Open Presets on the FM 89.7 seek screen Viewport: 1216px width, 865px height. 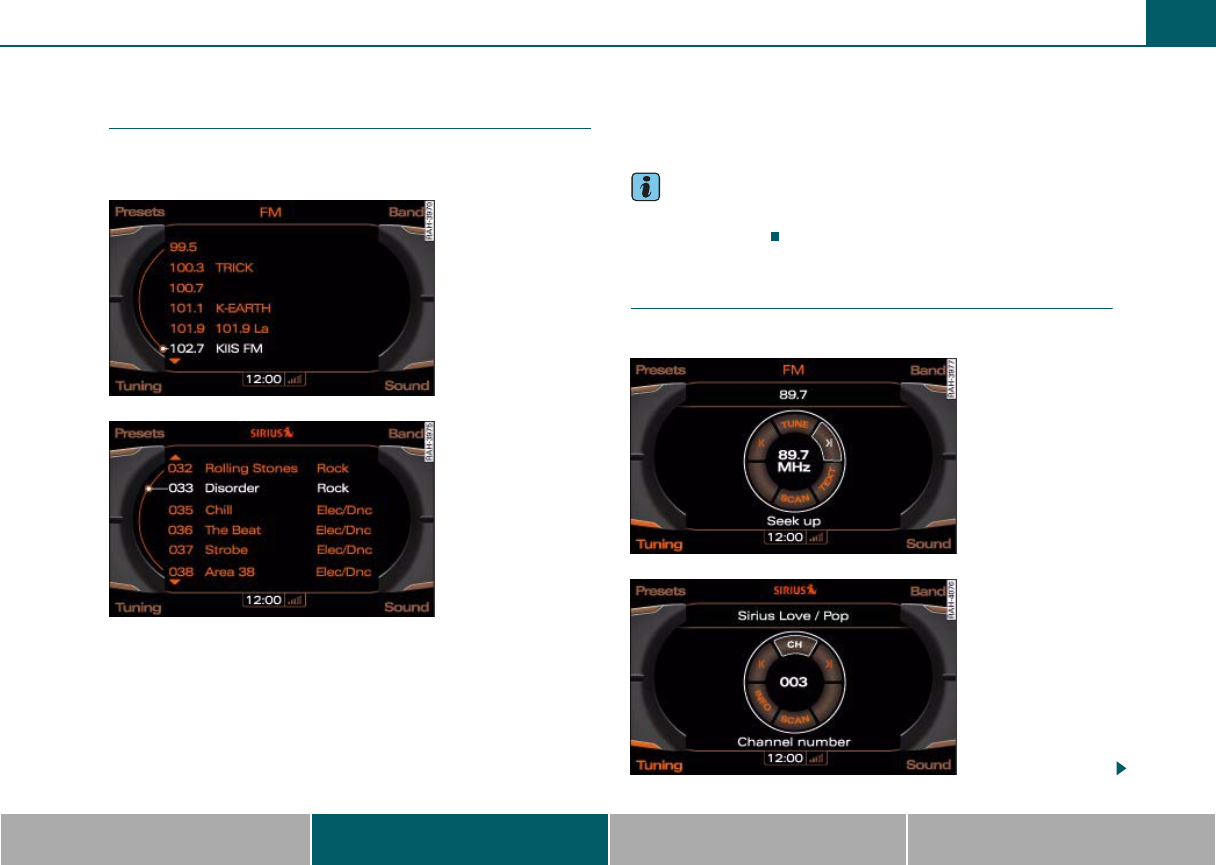[660, 370]
